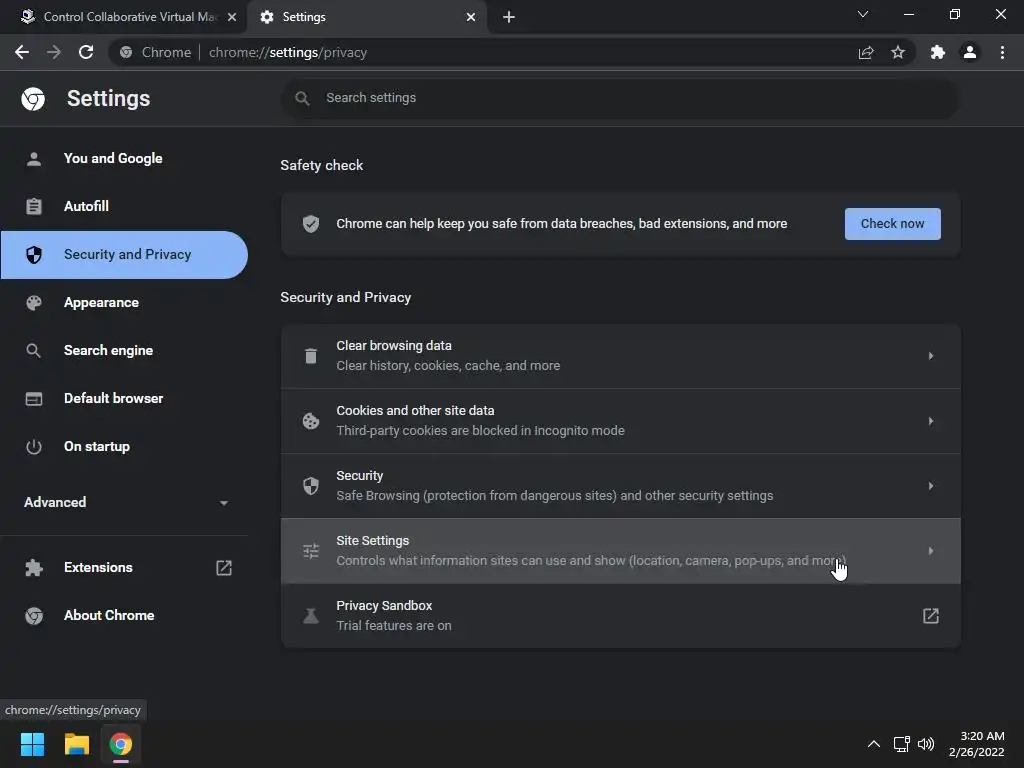Open the tab search dropdown arrow
The width and height of the screenshot is (1024, 768).
[863, 14]
